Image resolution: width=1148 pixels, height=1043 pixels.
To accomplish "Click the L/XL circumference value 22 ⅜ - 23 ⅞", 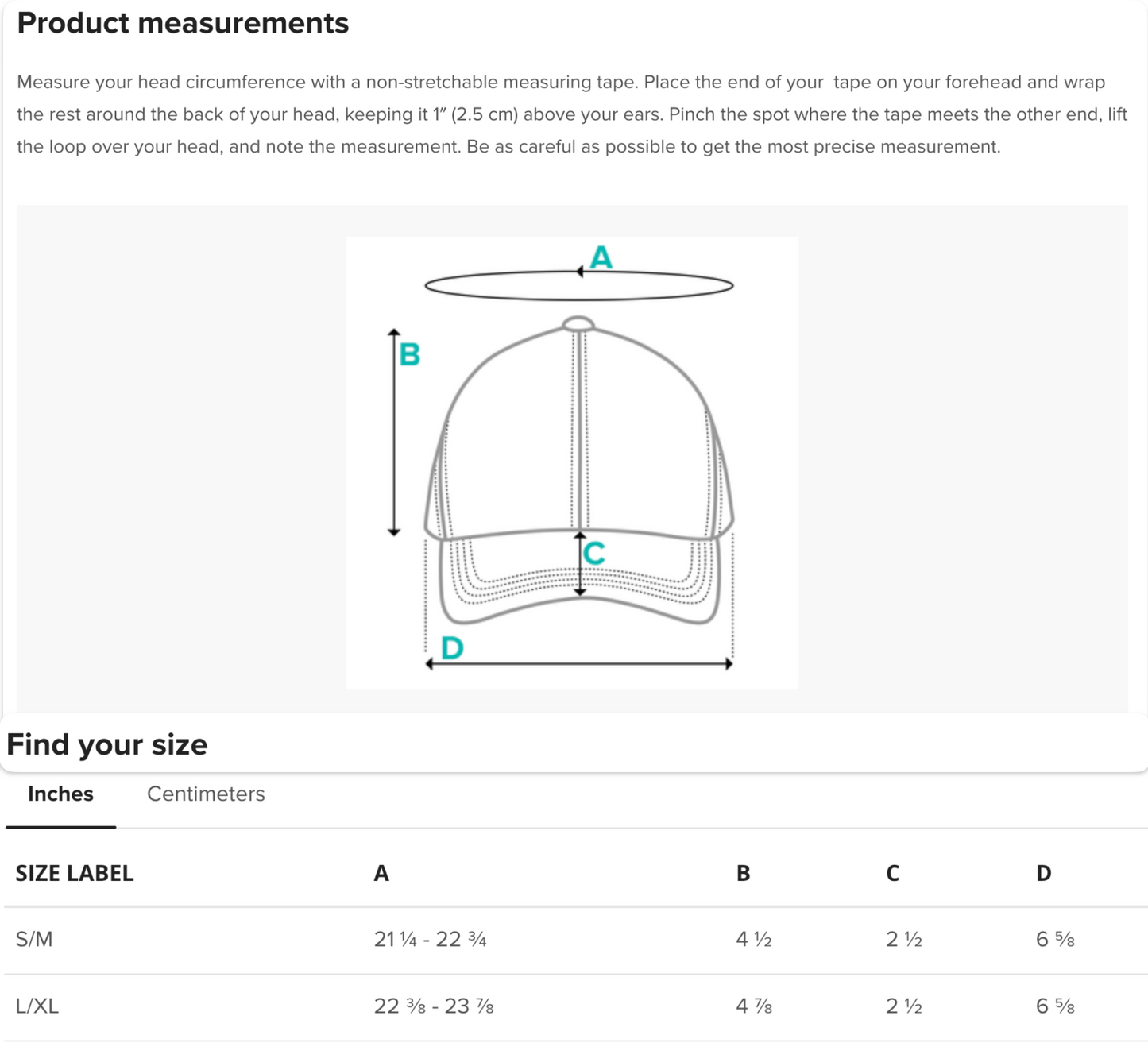I will (x=434, y=1006).
